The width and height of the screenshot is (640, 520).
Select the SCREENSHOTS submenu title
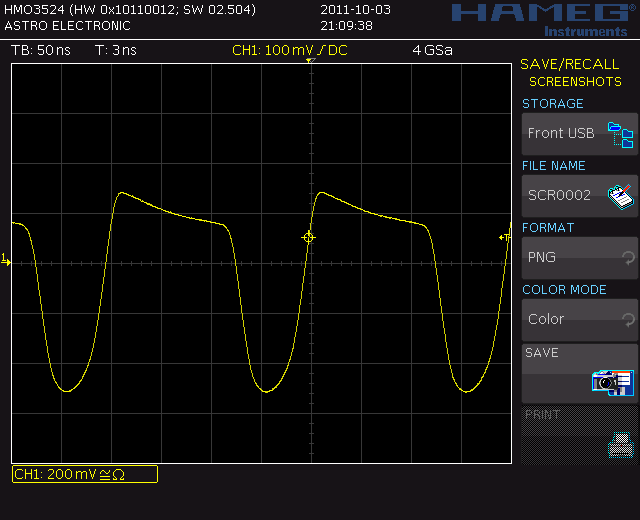click(x=575, y=82)
